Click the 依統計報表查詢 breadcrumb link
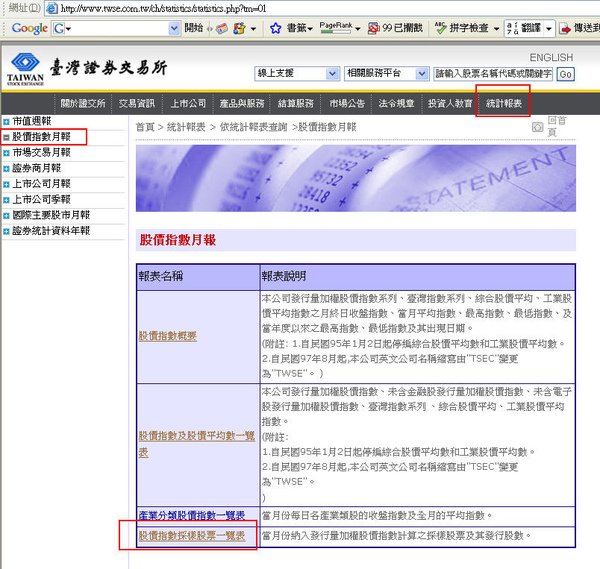Screen dimensions: 600x569 253,127
